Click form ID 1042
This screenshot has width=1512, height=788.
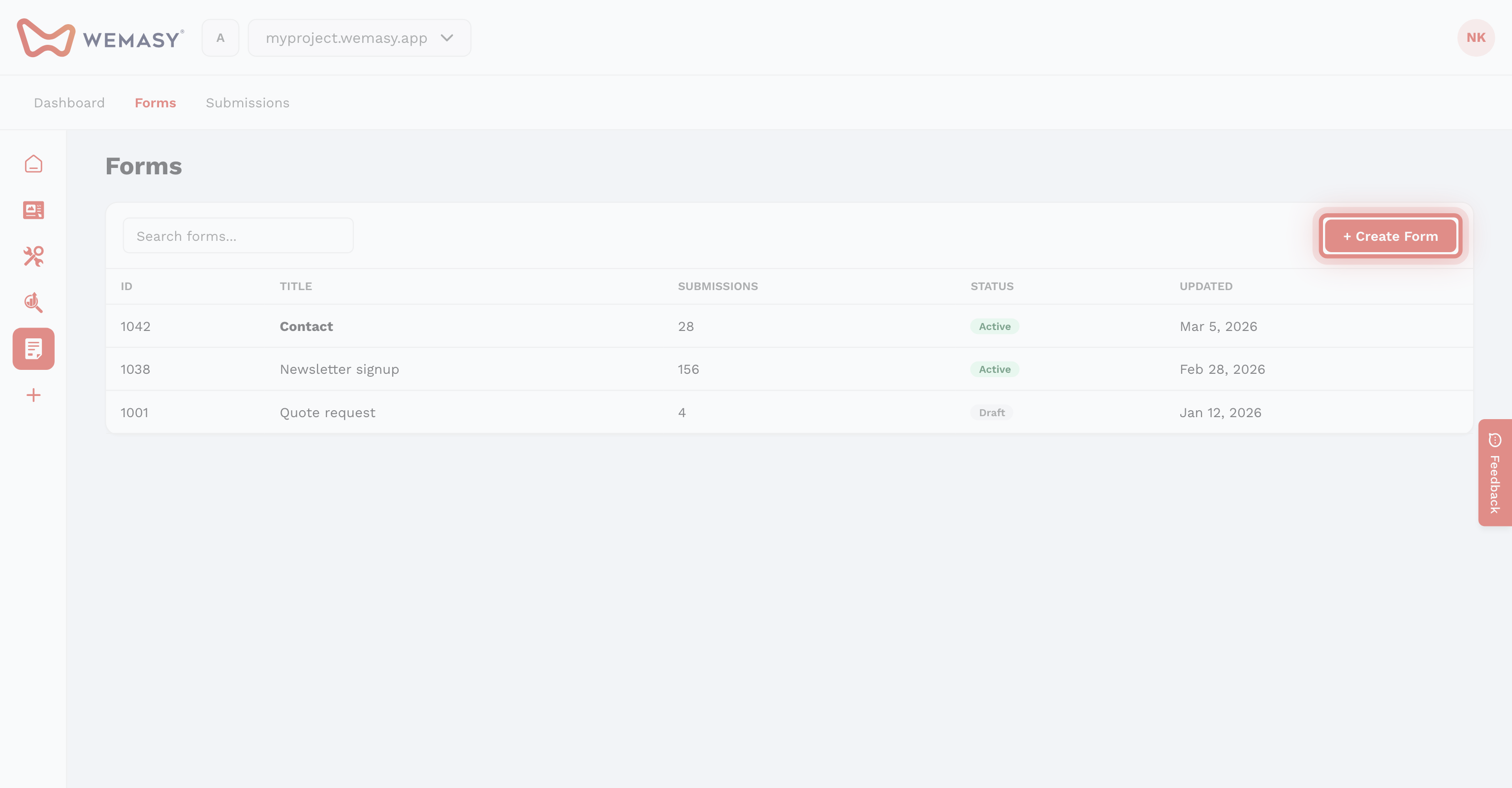pyautogui.click(x=135, y=327)
